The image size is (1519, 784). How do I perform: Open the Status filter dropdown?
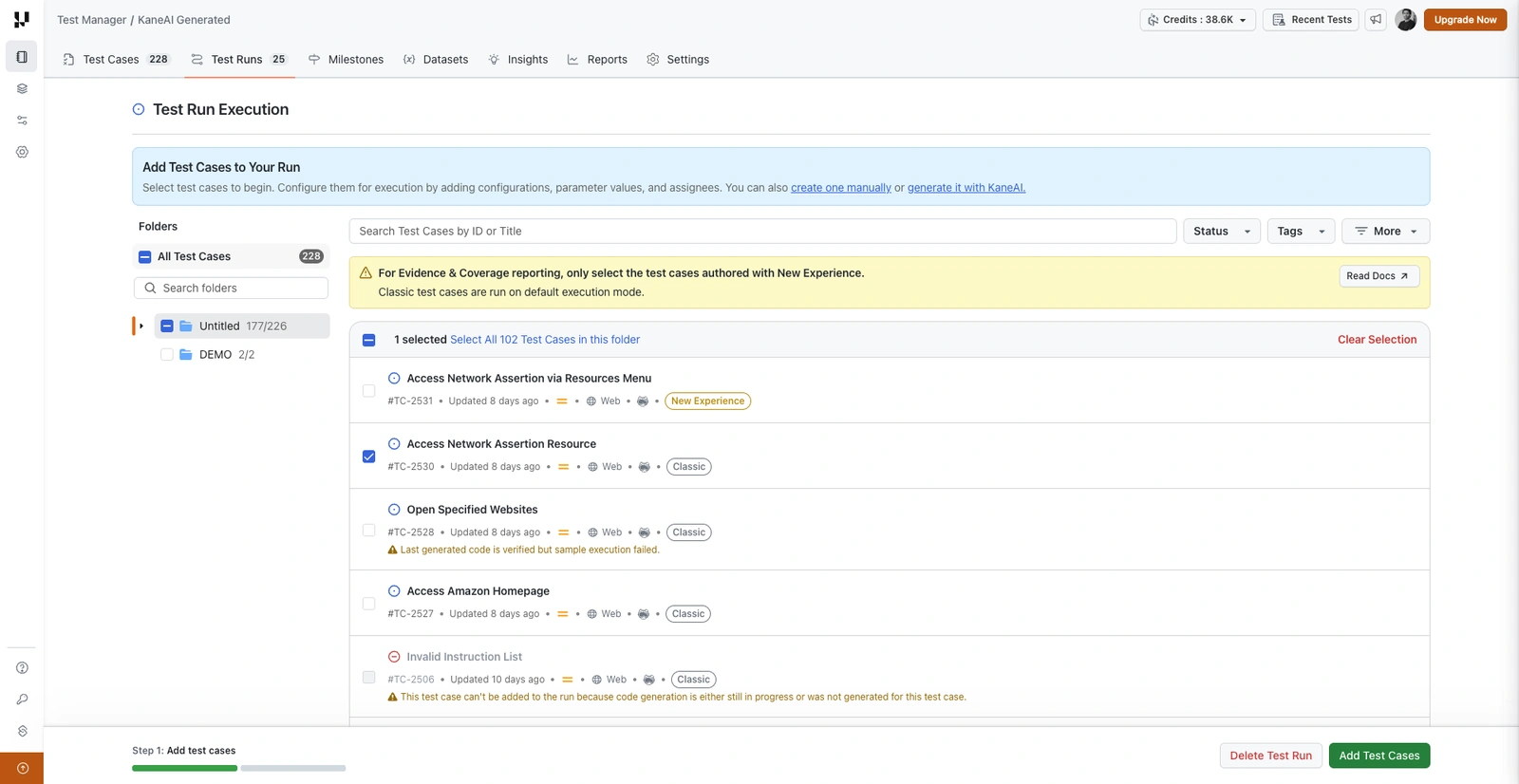[1222, 231]
